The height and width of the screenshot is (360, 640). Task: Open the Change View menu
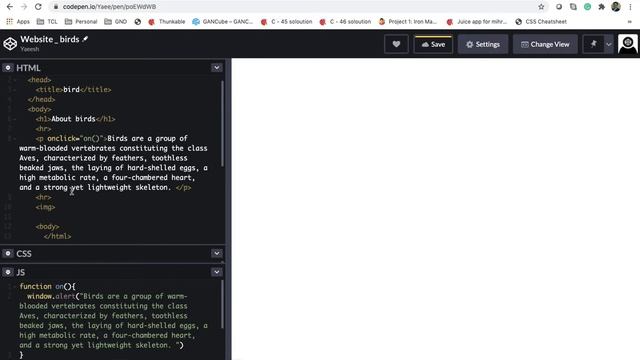click(x=545, y=44)
